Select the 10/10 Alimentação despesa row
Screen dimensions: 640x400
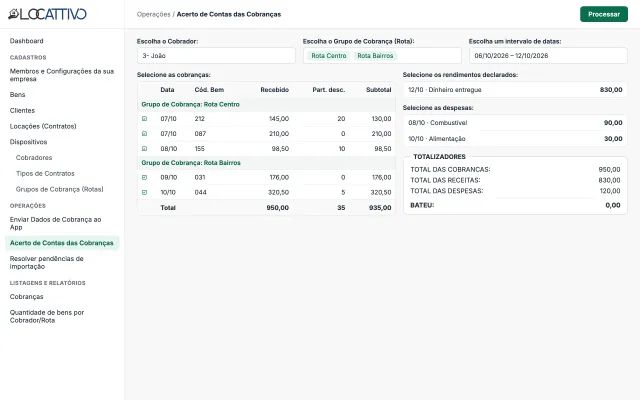515,139
